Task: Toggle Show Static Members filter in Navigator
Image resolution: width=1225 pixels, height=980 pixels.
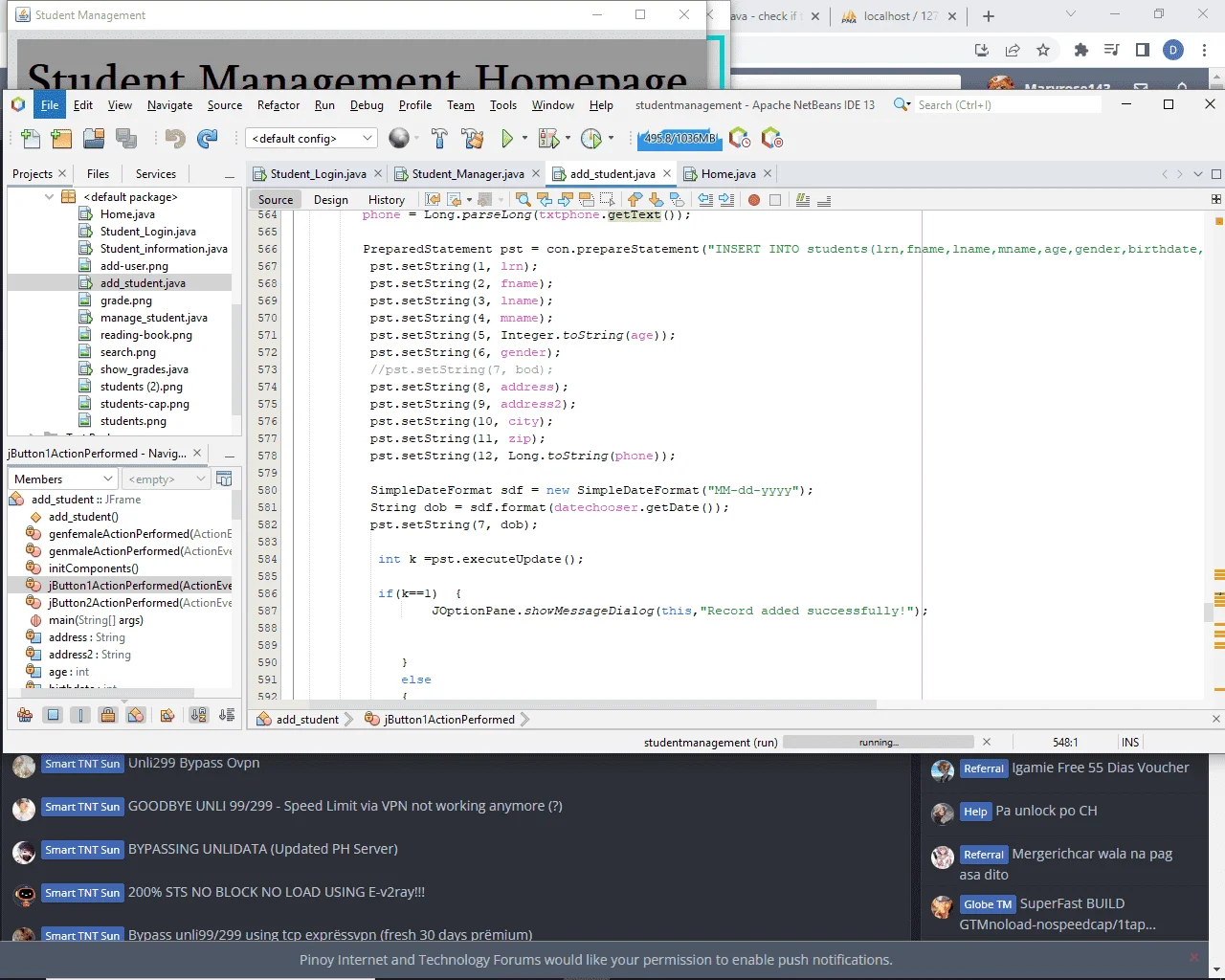Action: (x=80, y=715)
